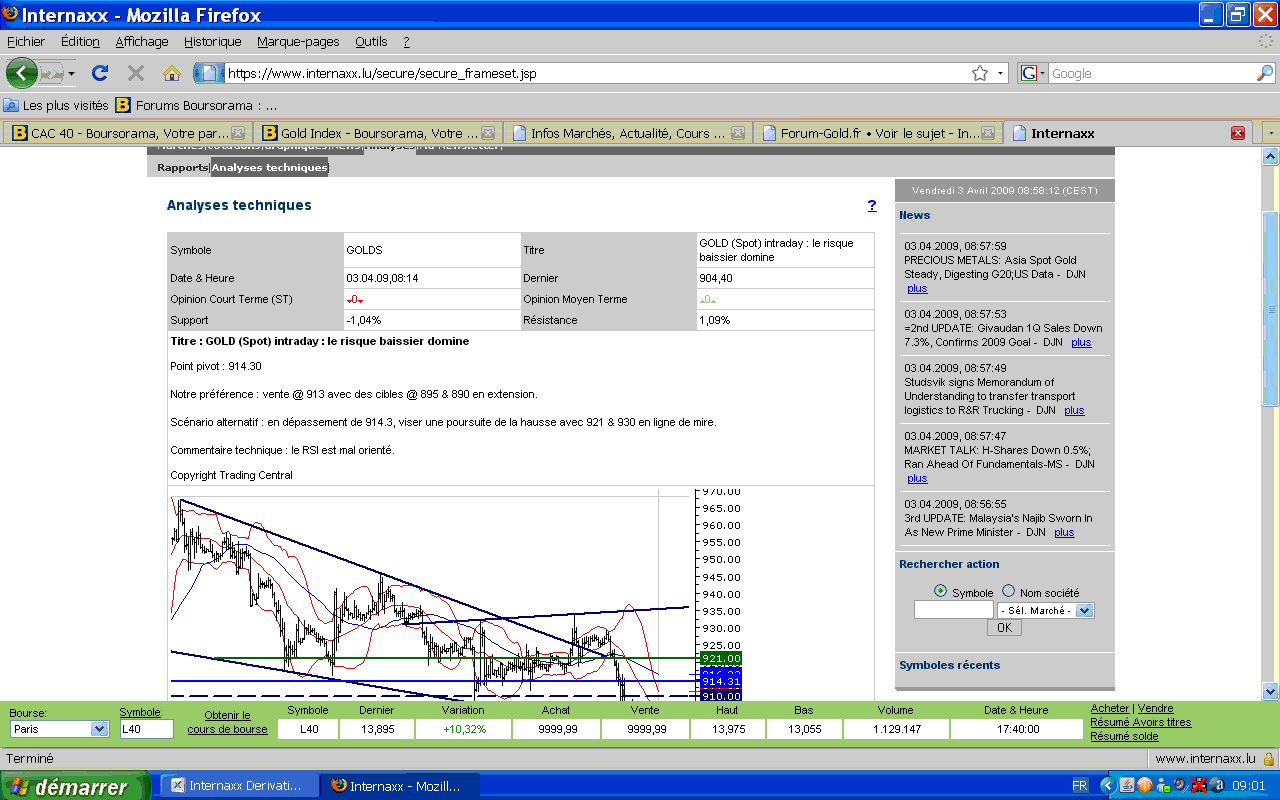The width and height of the screenshot is (1280, 800).
Task: Open the Rapports sub-tab
Action: point(182,167)
